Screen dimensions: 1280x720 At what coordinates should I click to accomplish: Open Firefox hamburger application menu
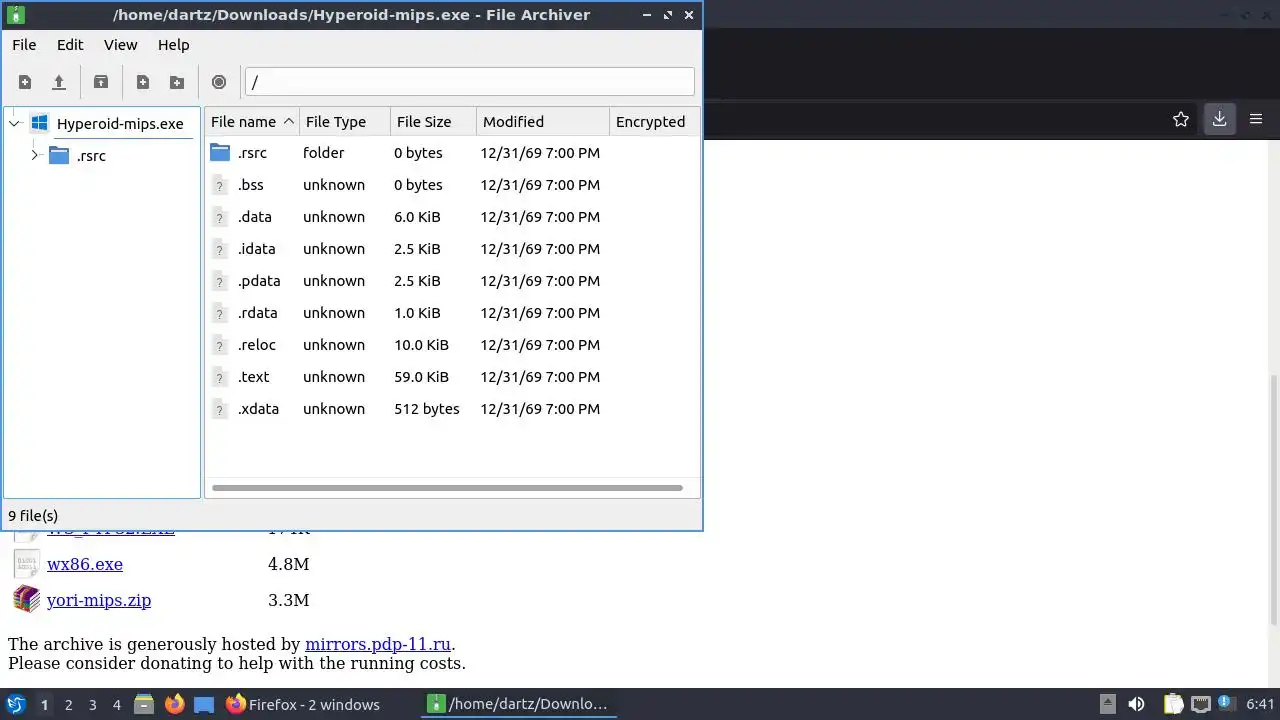1256,119
